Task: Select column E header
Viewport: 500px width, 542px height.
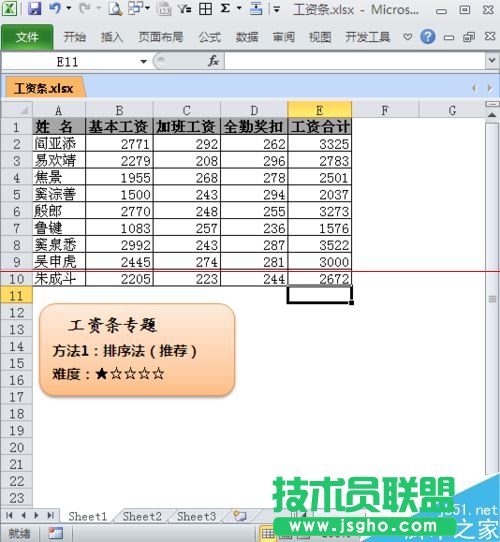Action: pos(320,110)
